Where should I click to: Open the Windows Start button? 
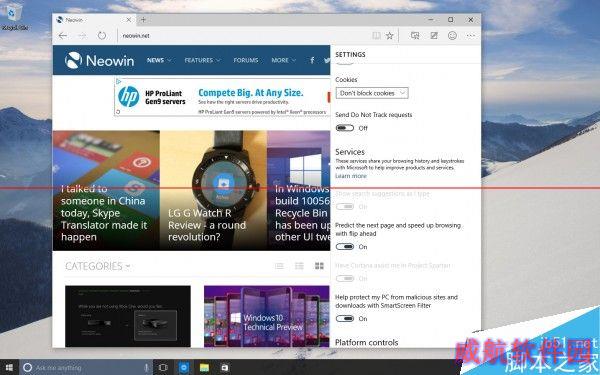point(9,367)
